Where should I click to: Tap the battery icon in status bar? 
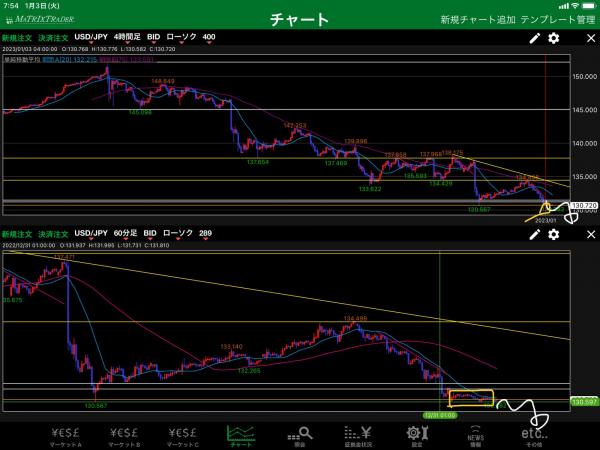tap(589, 6)
